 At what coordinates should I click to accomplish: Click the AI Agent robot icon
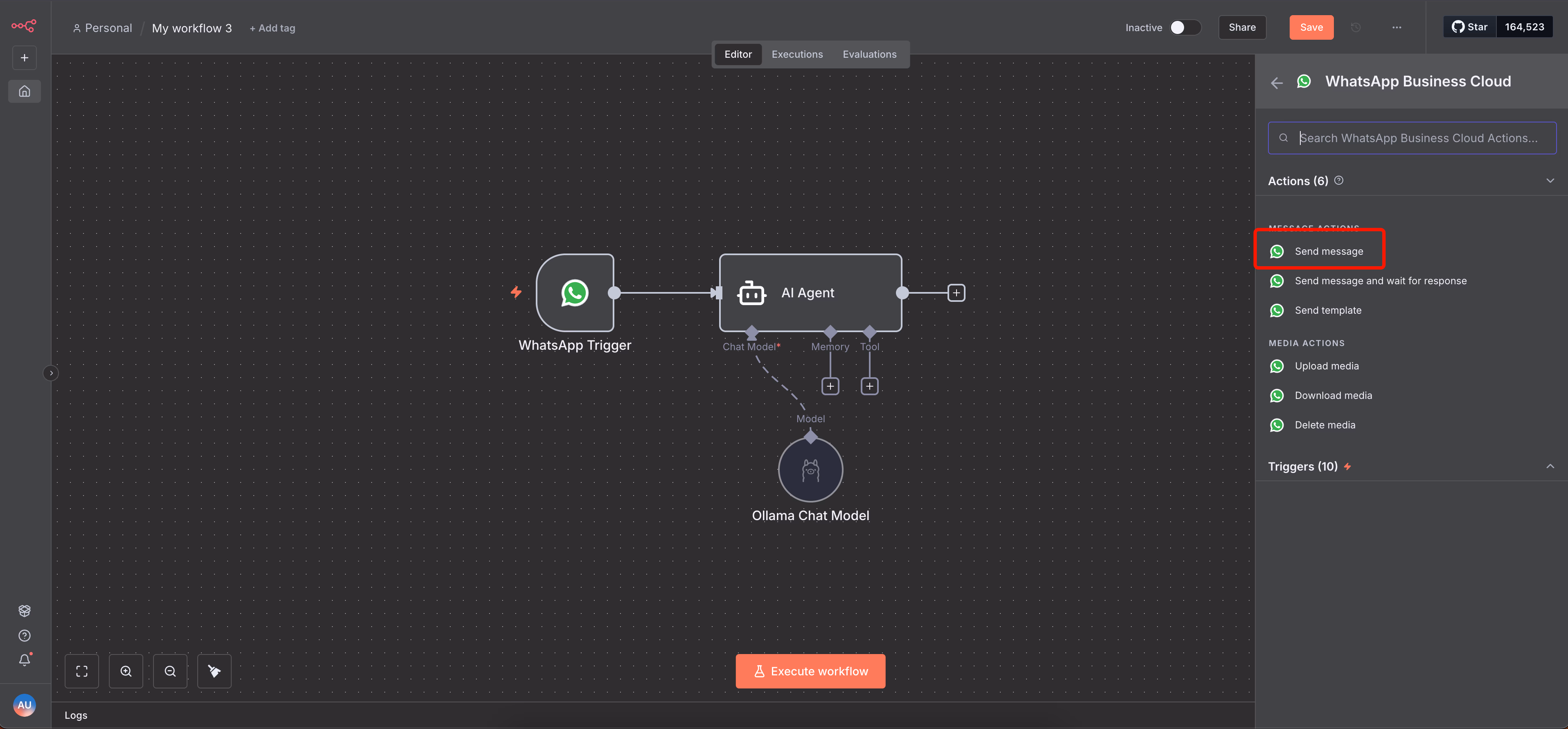(x=751, y=293)
